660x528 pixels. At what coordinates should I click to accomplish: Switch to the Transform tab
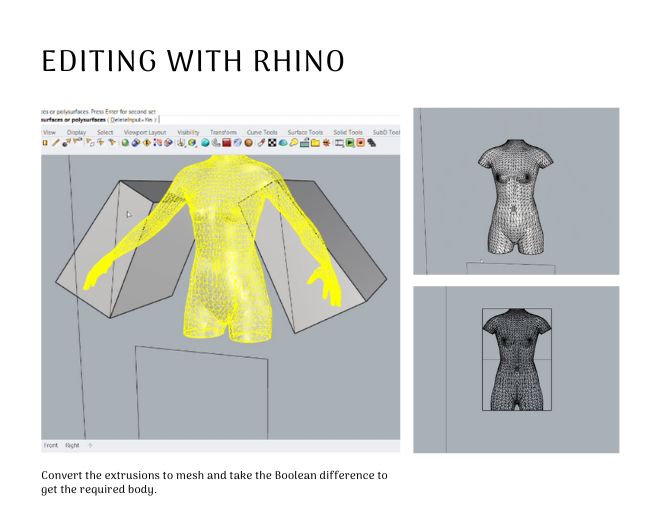(x=224, y=132)
